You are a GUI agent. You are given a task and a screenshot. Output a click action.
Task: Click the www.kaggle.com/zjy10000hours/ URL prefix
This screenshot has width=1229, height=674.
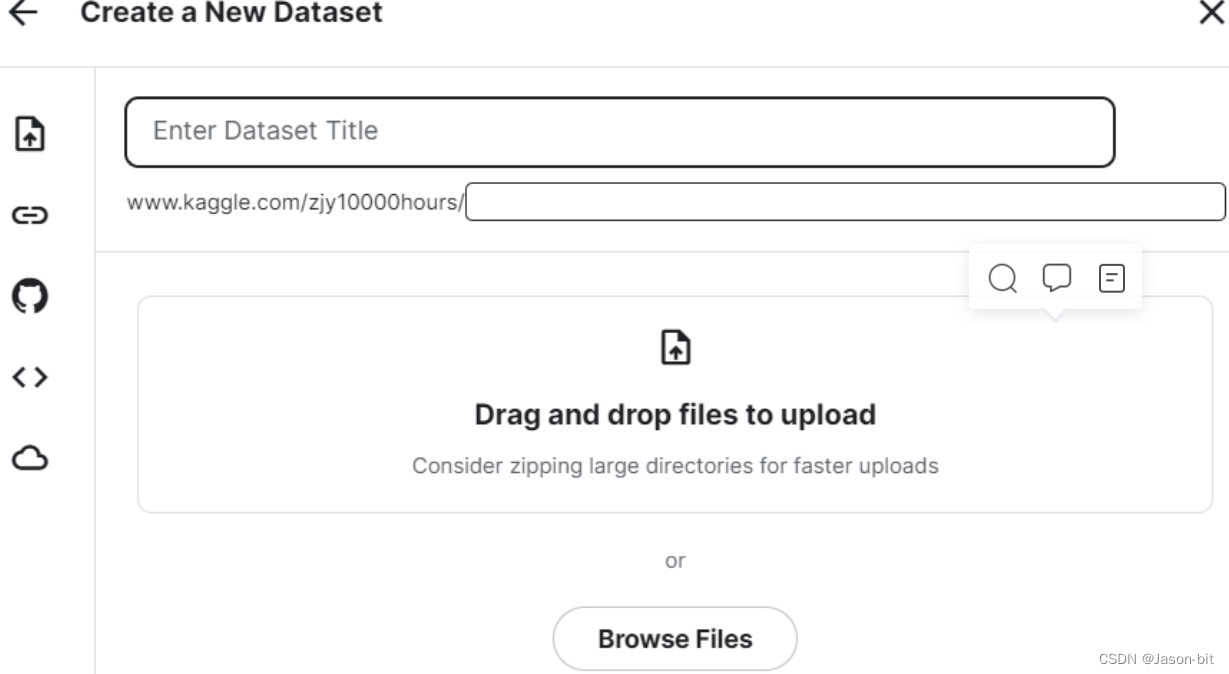[x=296, y=202]
